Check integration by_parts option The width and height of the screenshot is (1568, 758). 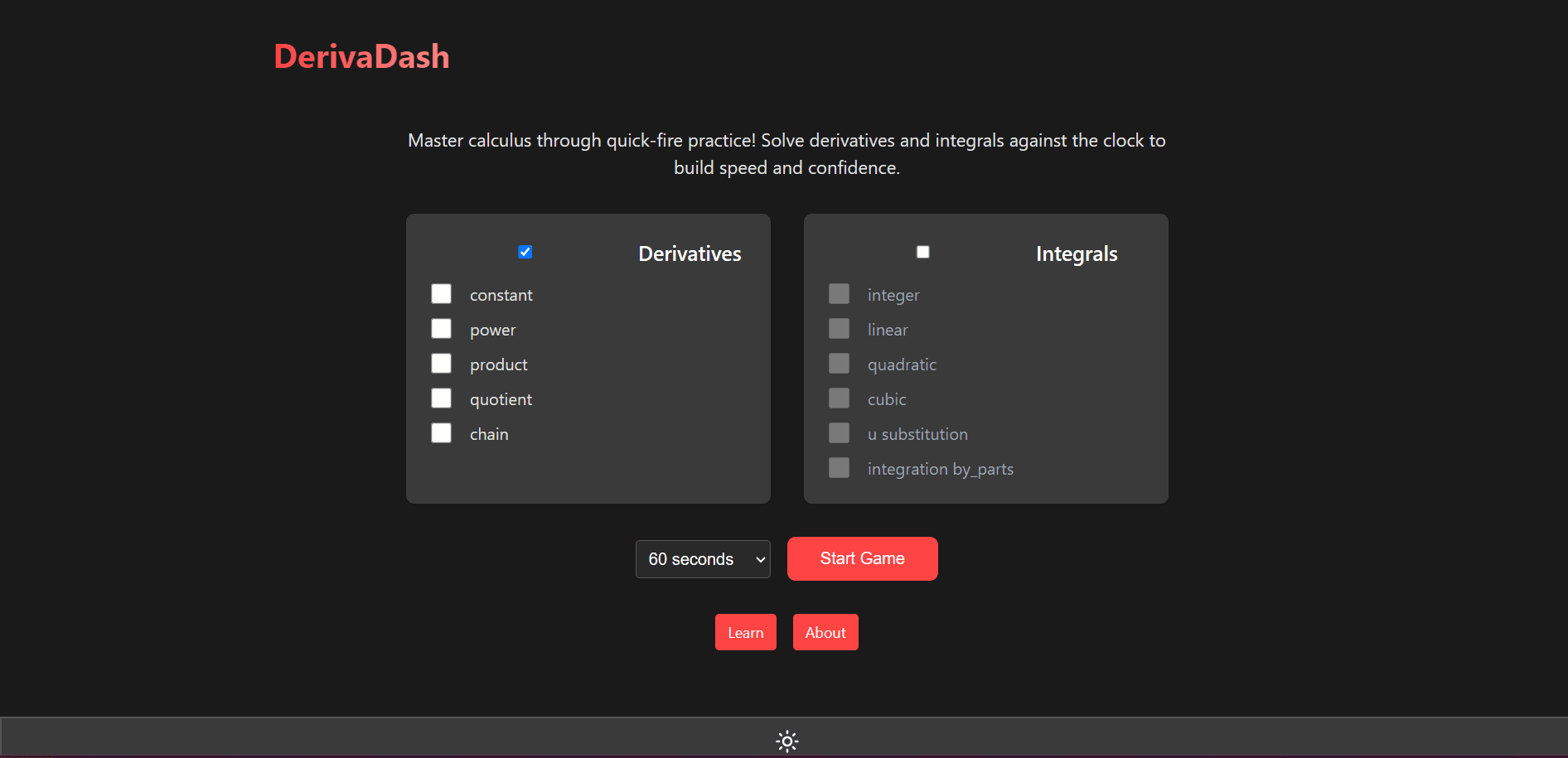(x=839, y=467)
